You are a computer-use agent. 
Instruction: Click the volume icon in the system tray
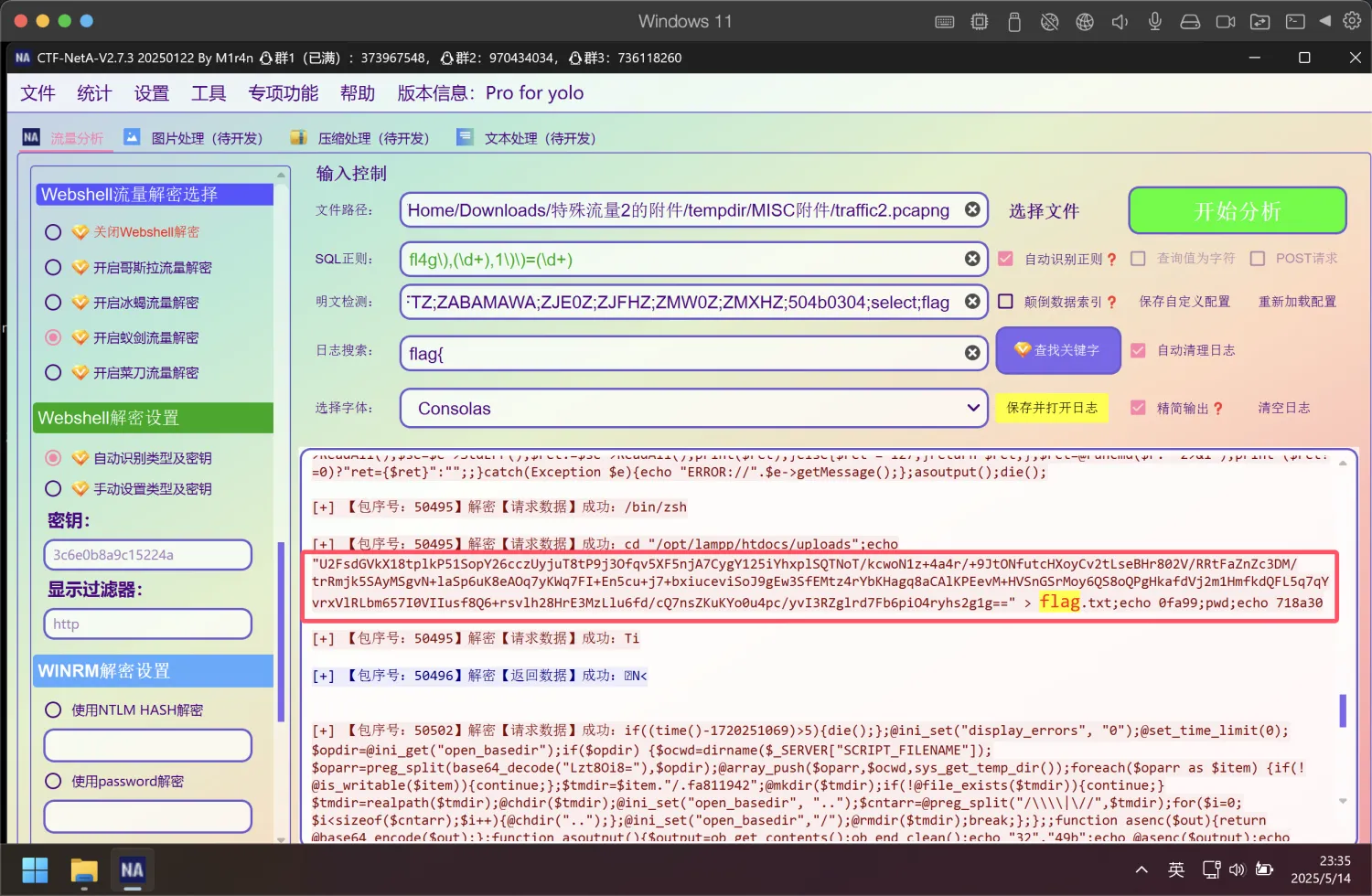pyautogui.click(x=1238, y=869)
